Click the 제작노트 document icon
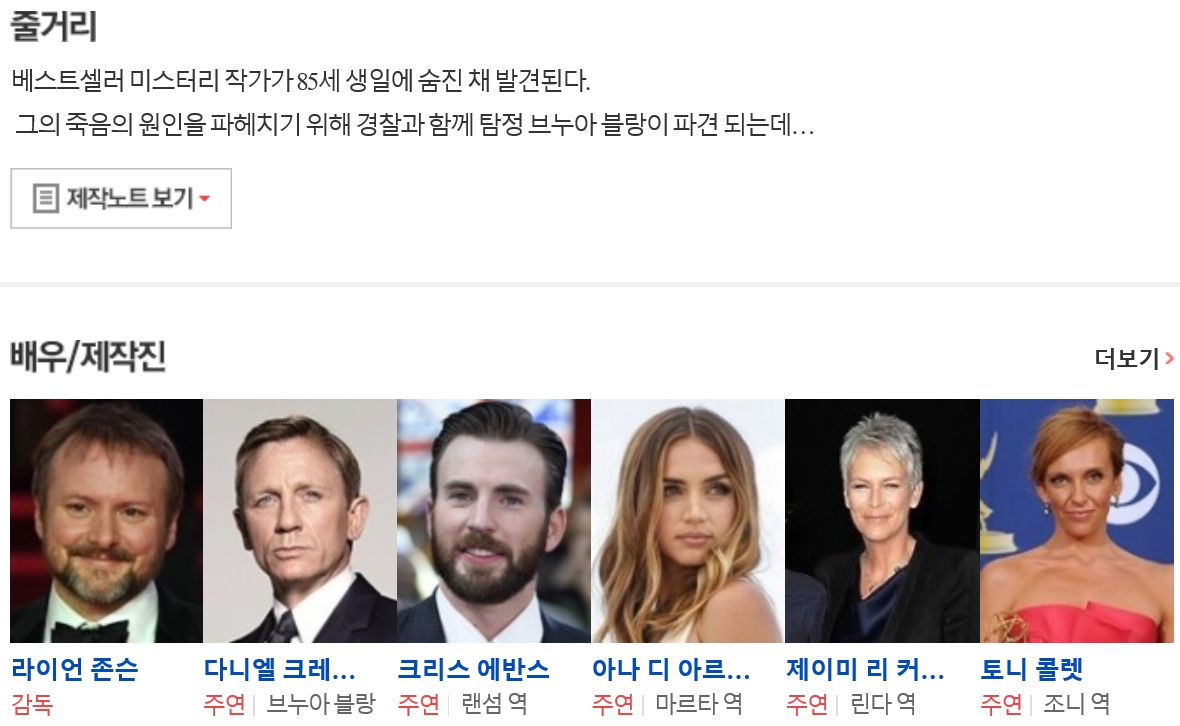1180x726 pixels. pos(46,199)
